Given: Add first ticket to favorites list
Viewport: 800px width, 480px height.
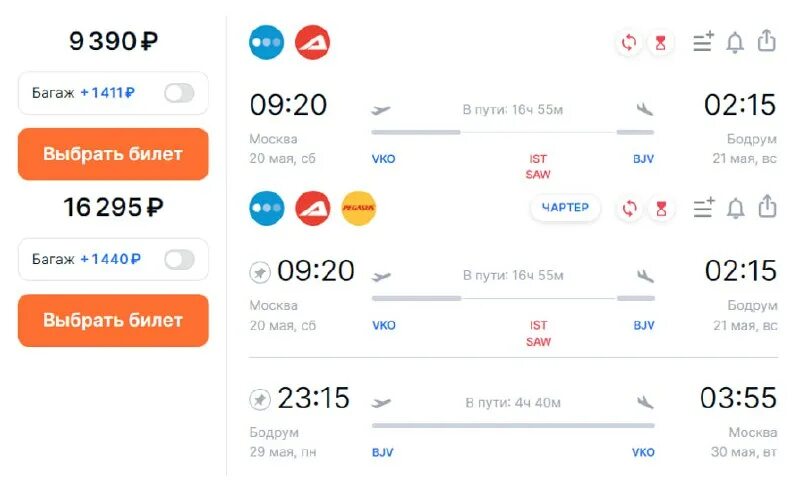Looking at the screenshot, I should [x=704, y=42].
